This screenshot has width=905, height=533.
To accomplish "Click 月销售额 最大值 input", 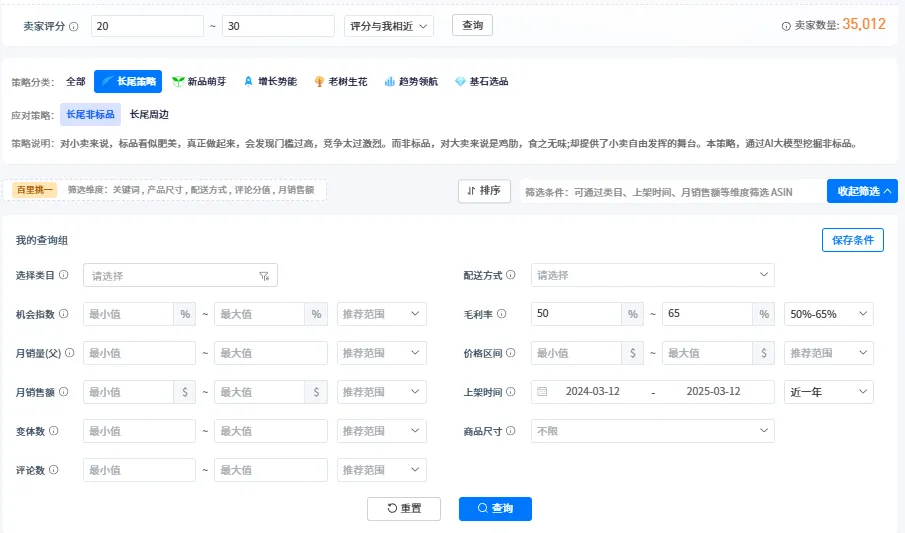I will coord(259,392).
